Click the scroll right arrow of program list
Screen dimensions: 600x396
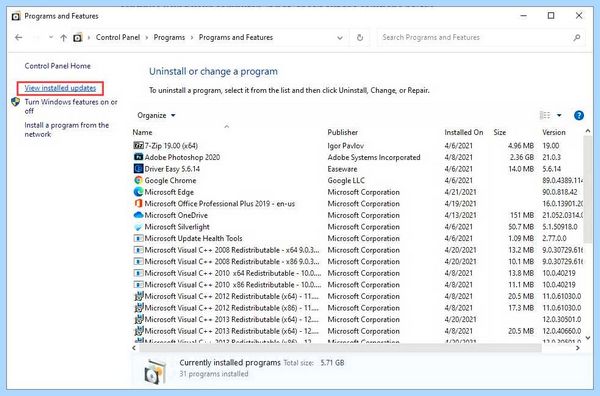[x=577, y=348]
